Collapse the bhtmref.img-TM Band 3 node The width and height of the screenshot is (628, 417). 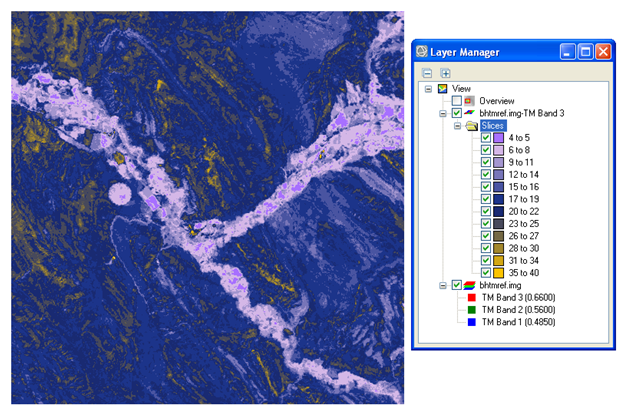pos(443,114)
